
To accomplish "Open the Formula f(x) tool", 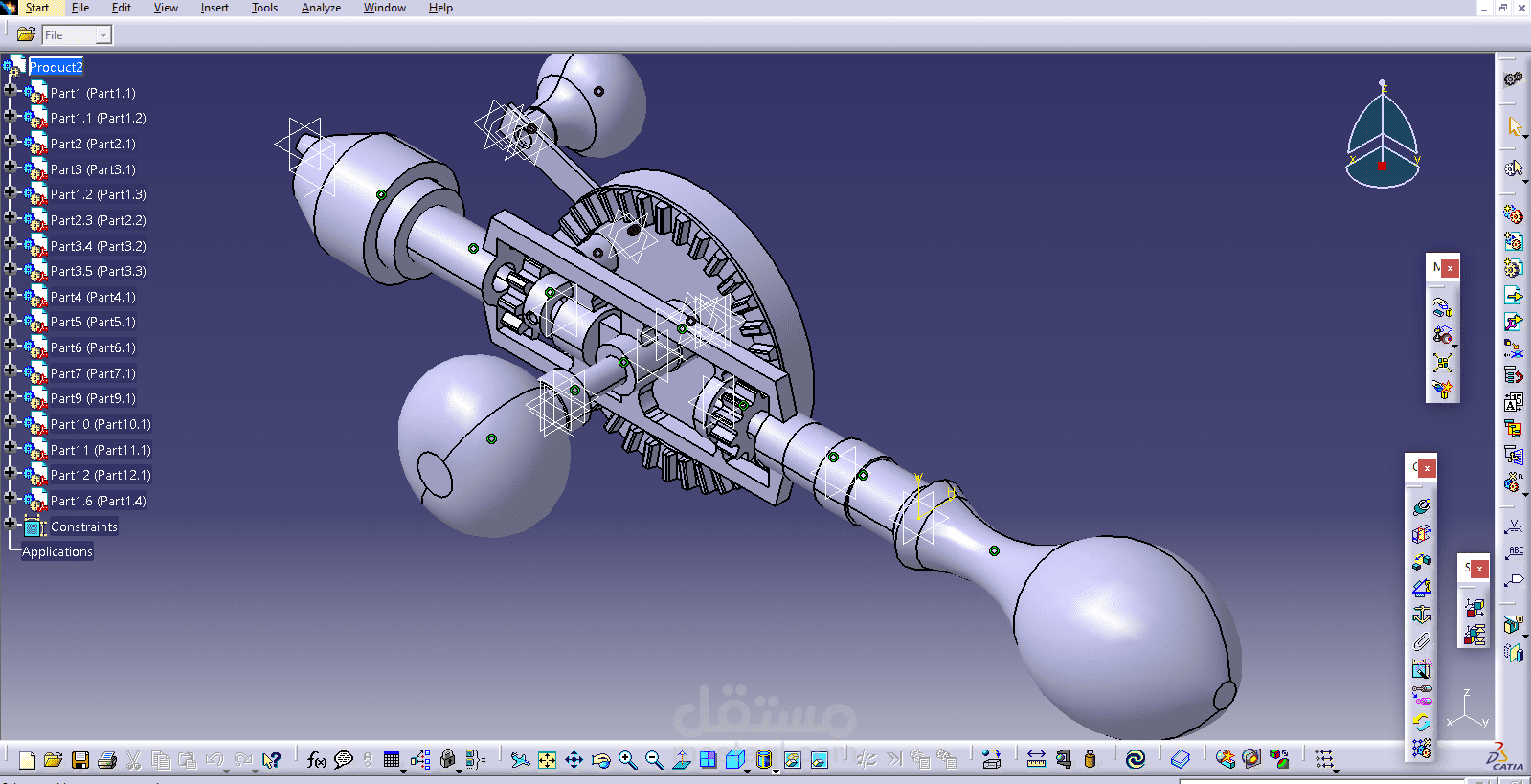I will pyautogui.click(x=316, y=760).
